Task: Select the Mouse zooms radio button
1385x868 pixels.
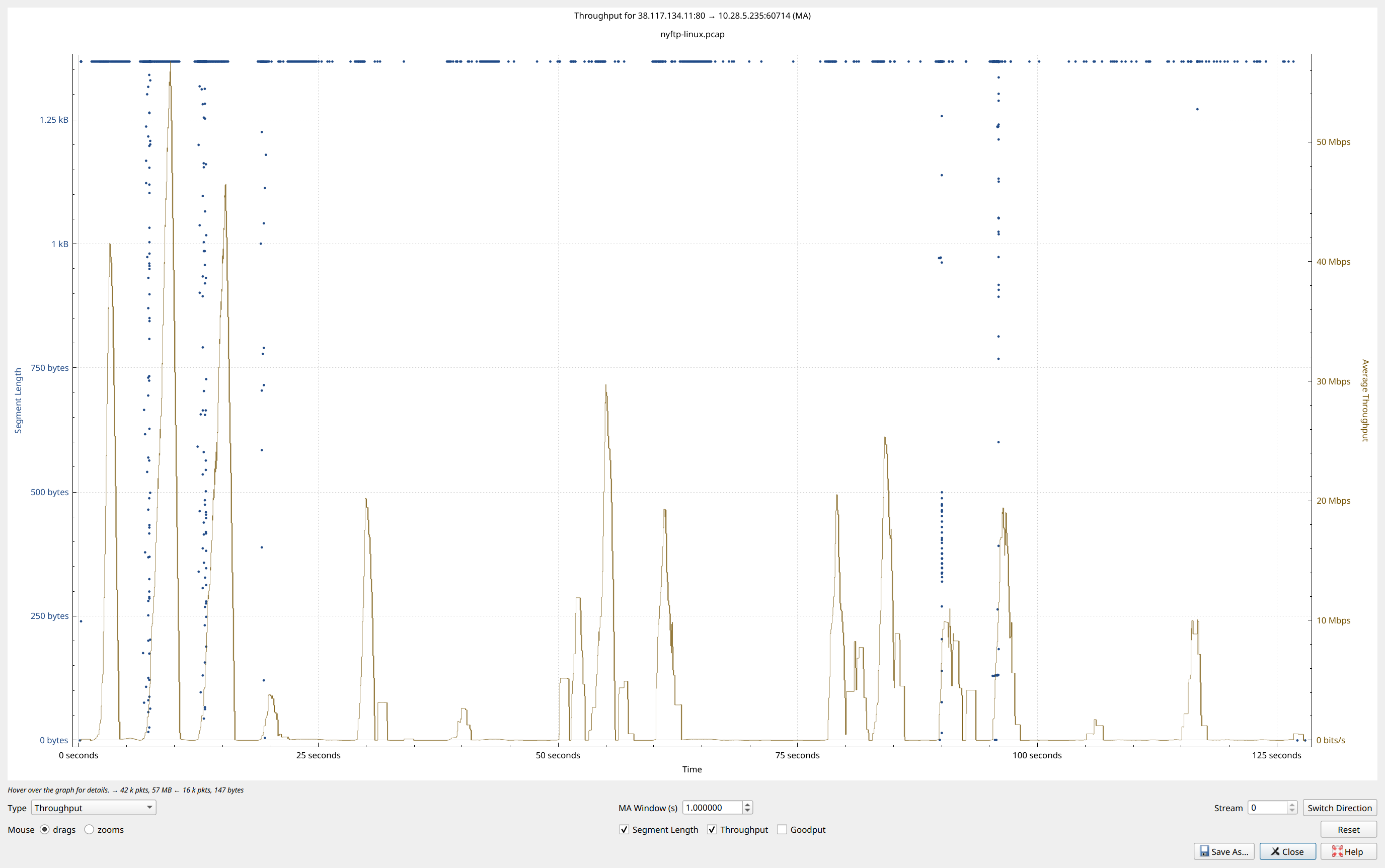Action: (x=89, y=830)
